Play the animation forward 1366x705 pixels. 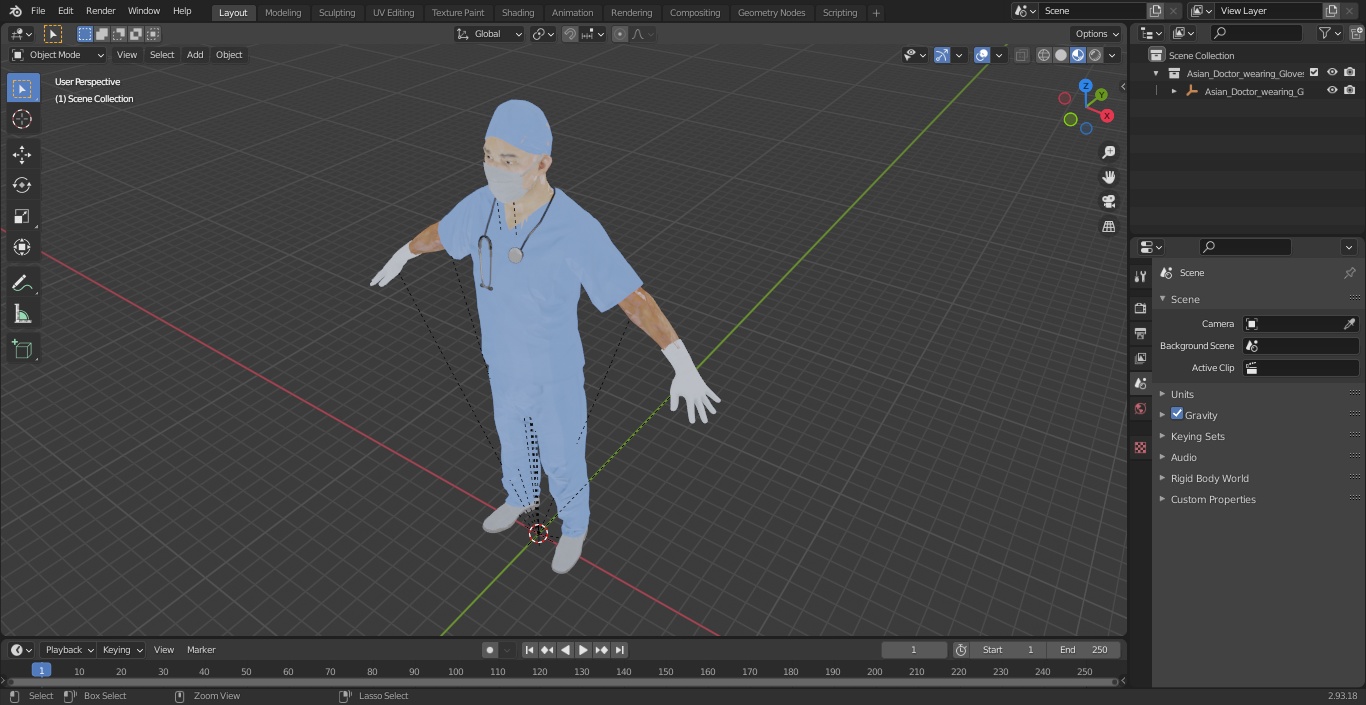[x=583, y=650]
